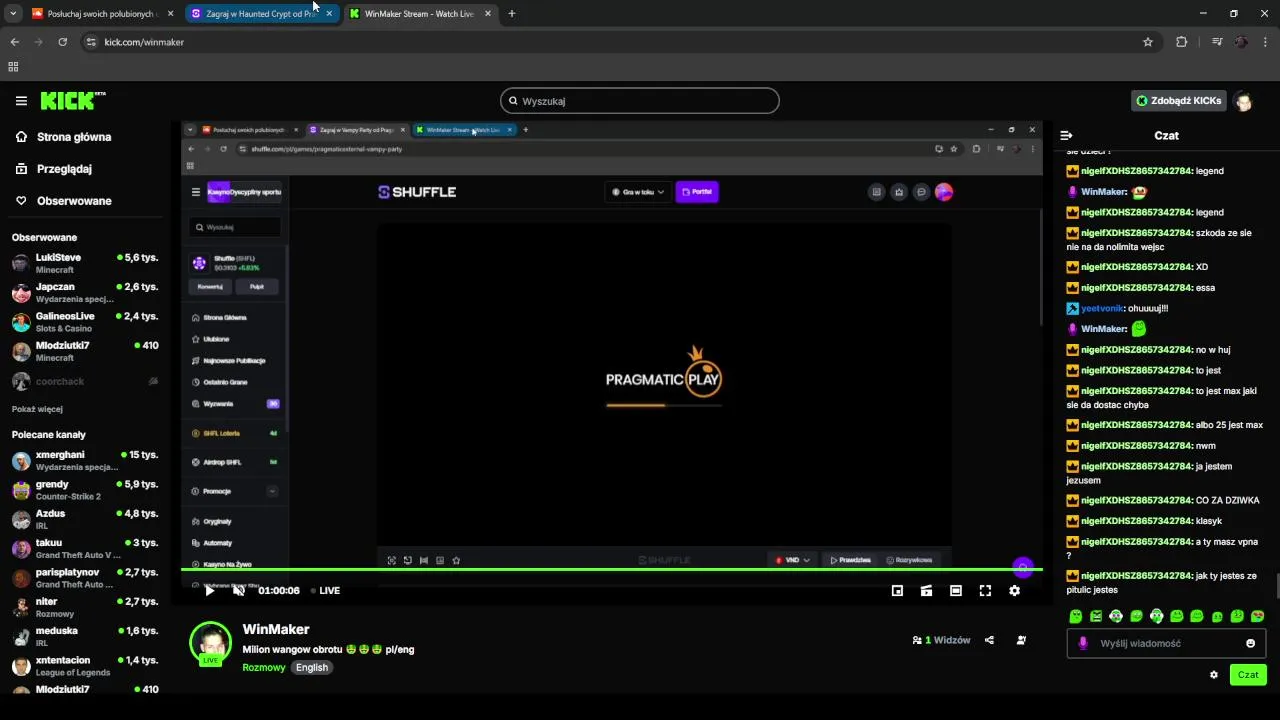Open the viewers count list
Viewport: 1280px width, 720px height.
(x=941, y=640)
